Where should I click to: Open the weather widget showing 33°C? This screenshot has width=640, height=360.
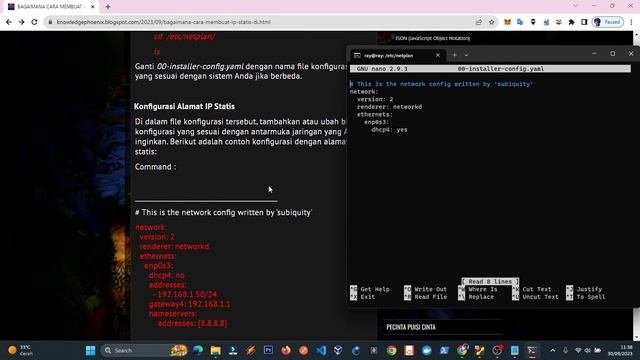point(20,350)
